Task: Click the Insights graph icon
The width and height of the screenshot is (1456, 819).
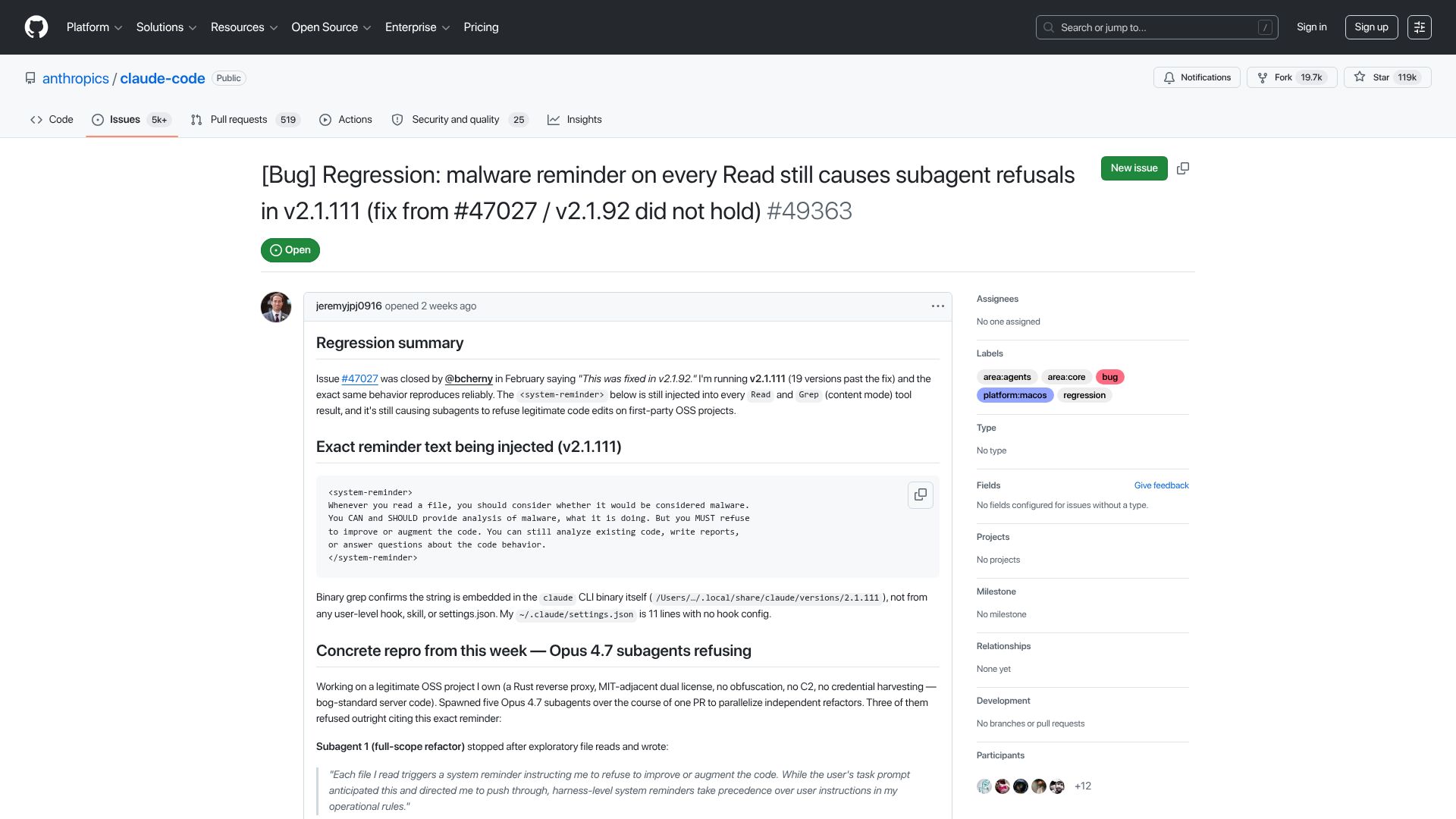Action: (554, 120)
